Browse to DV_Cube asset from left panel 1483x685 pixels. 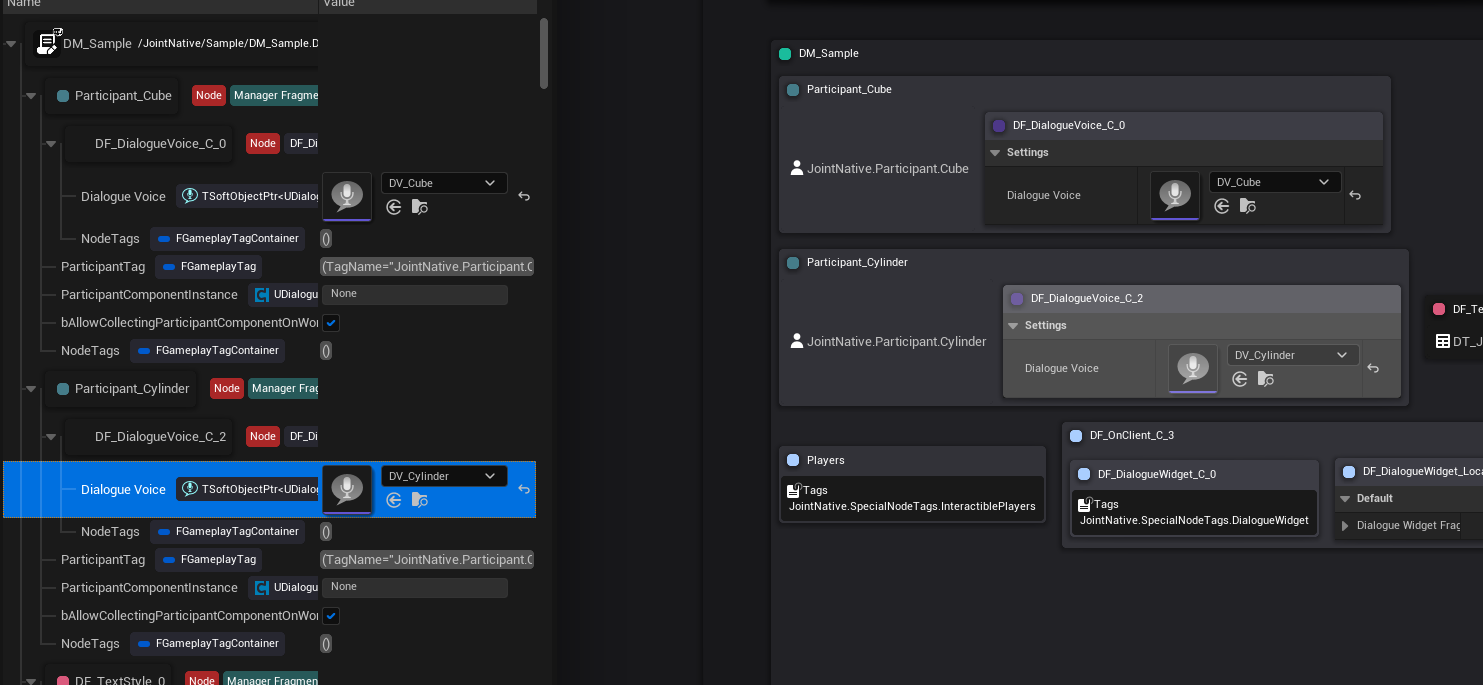click(x=420, y=207)
